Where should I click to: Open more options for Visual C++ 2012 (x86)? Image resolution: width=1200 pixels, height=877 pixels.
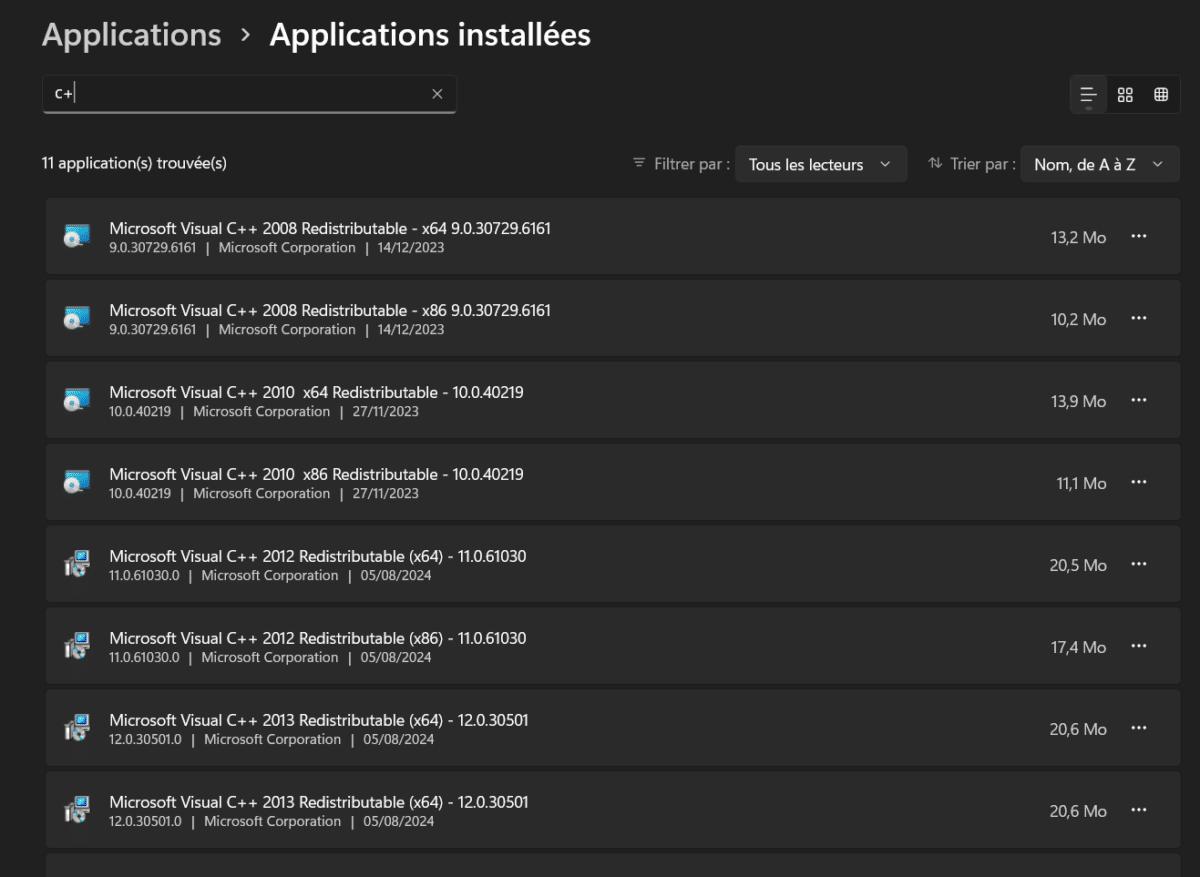pyautogui.click(x=1138, y=646)
